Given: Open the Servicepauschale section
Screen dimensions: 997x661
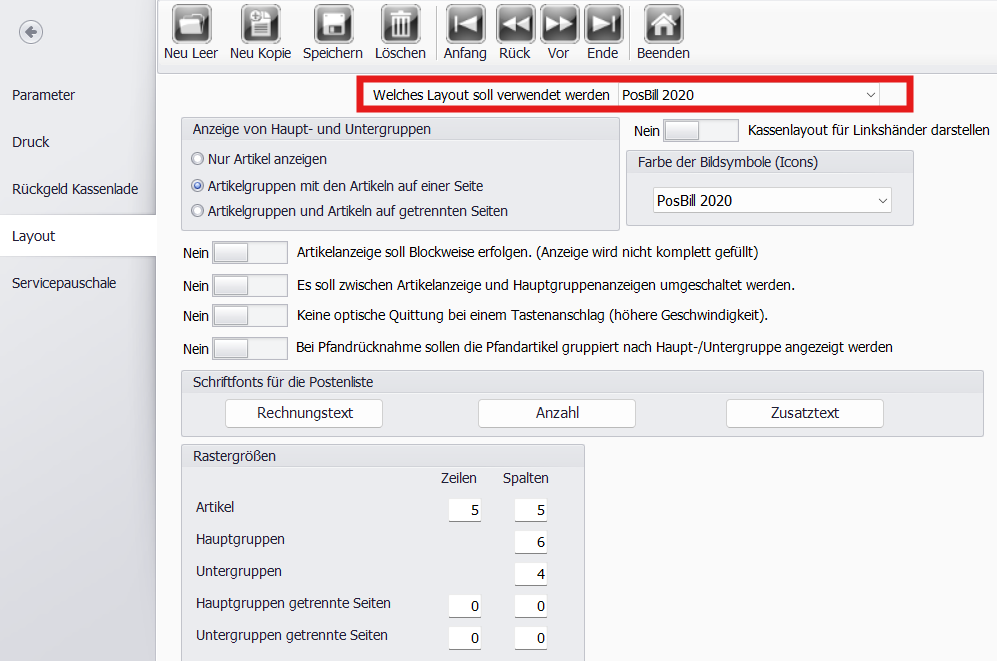Looking at the screenshot, I should click(64, 283).
